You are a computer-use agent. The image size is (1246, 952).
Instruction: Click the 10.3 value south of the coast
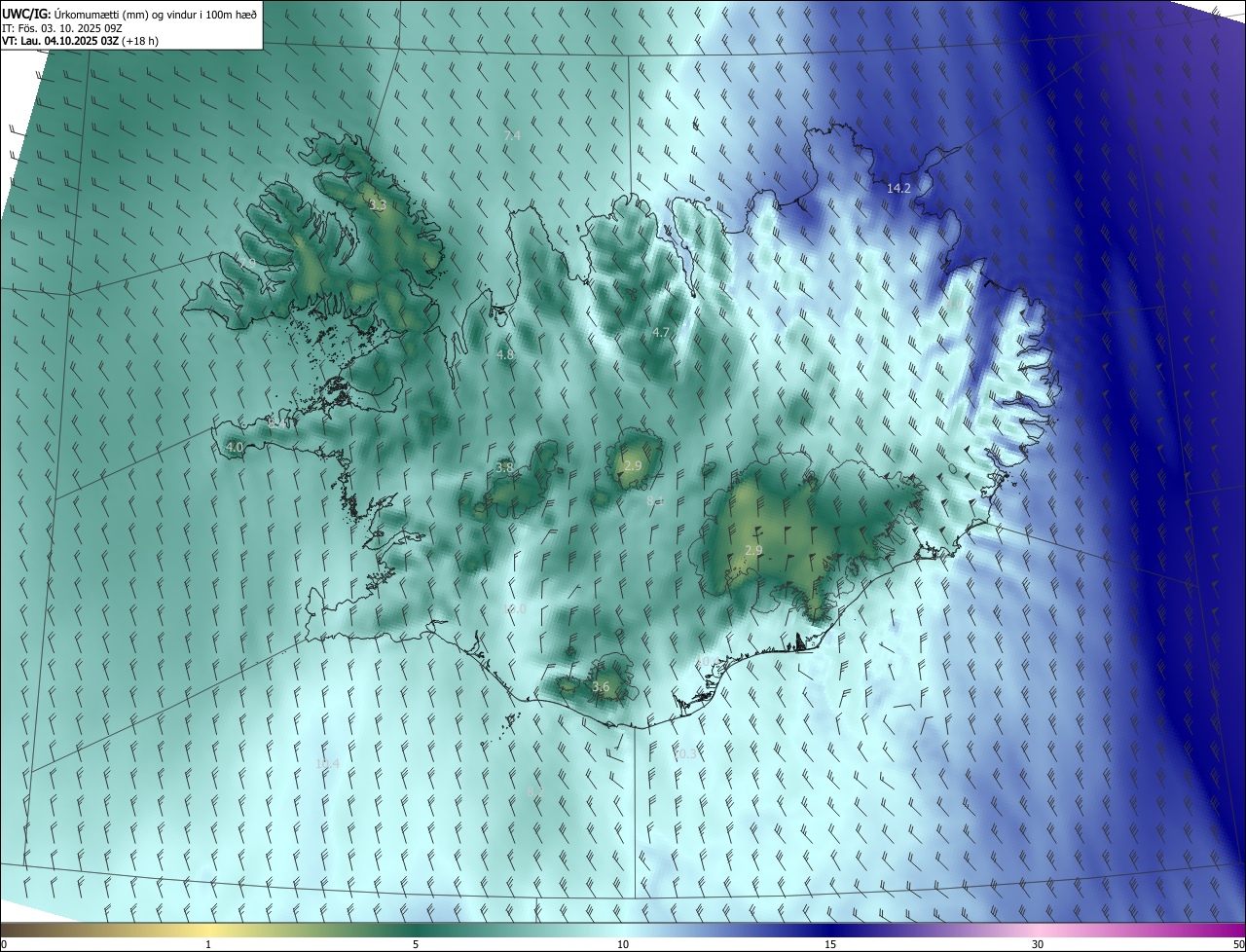coord(686,753)
